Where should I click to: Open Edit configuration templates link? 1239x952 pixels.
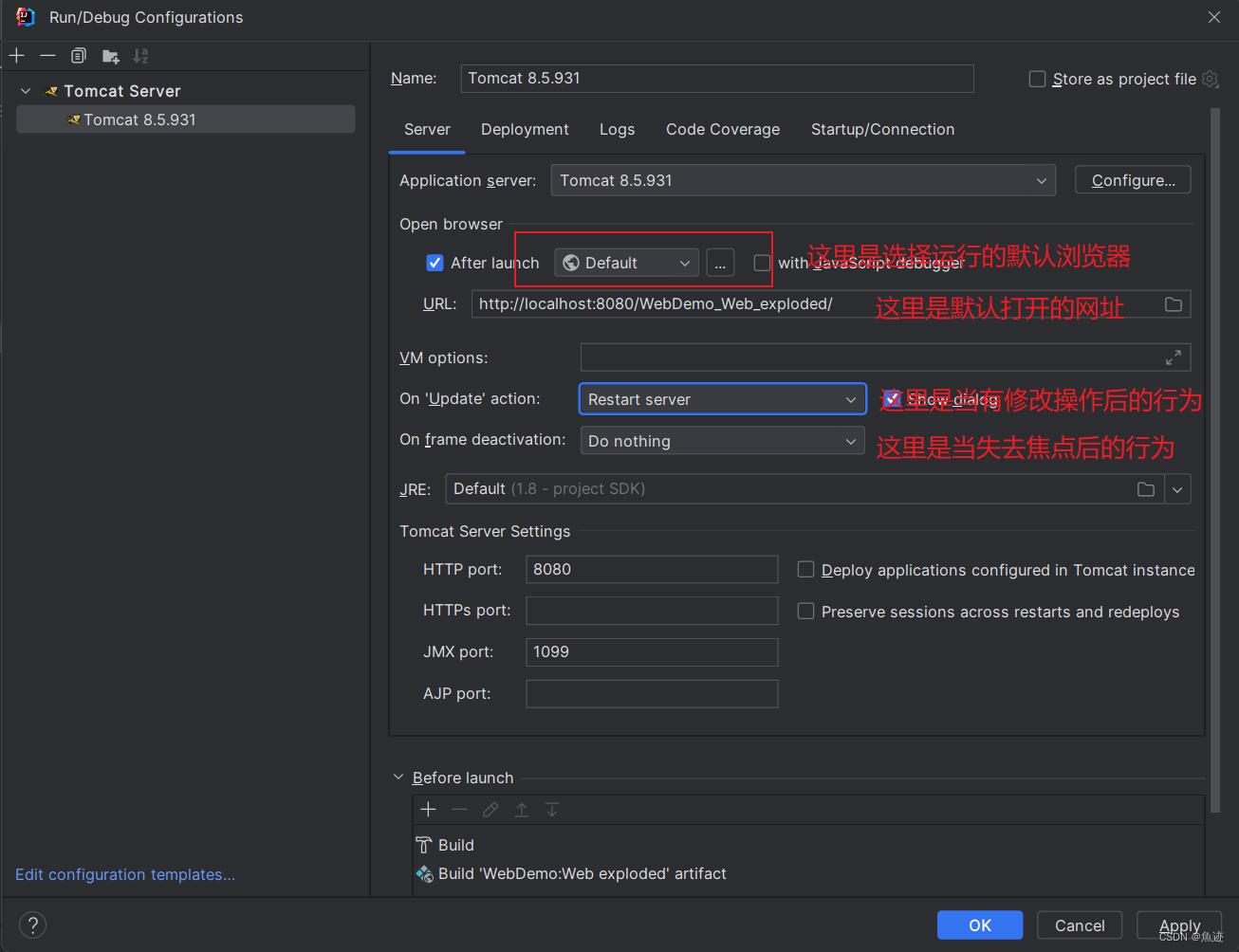coord(125,874)
